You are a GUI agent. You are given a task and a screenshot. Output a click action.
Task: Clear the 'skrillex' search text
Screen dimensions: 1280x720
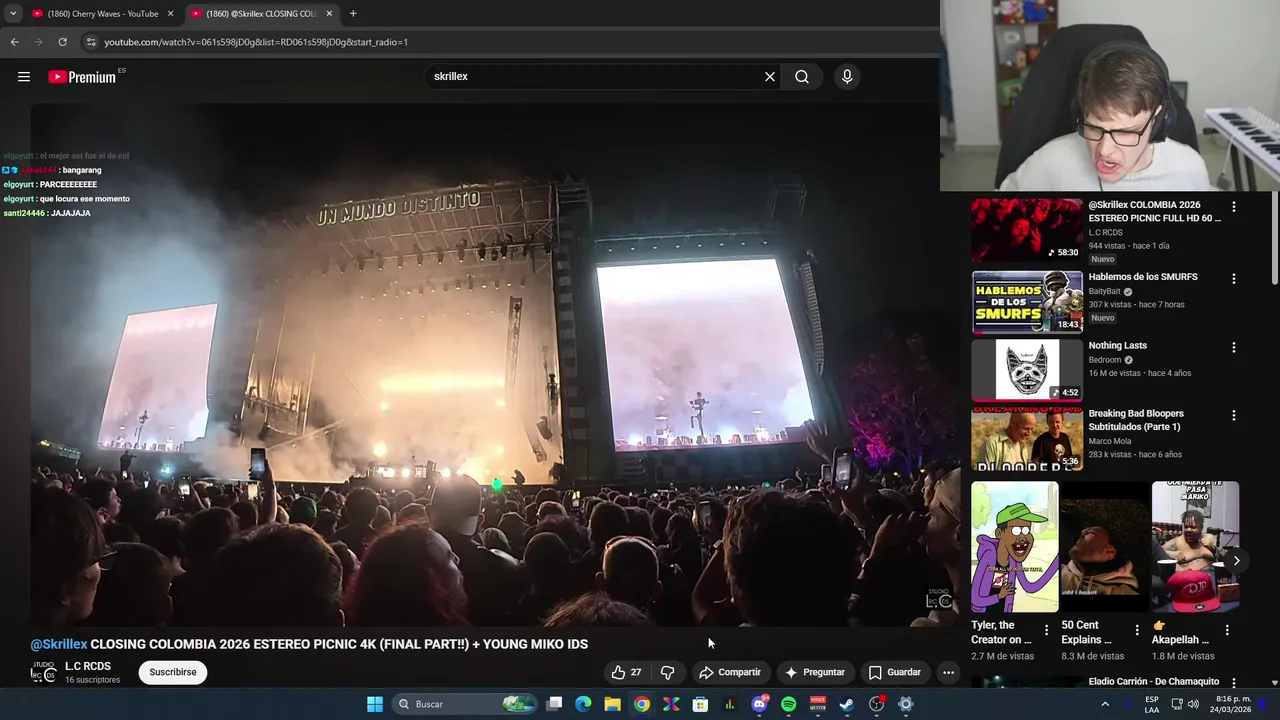pyautogui.click(x=770, y=77)
